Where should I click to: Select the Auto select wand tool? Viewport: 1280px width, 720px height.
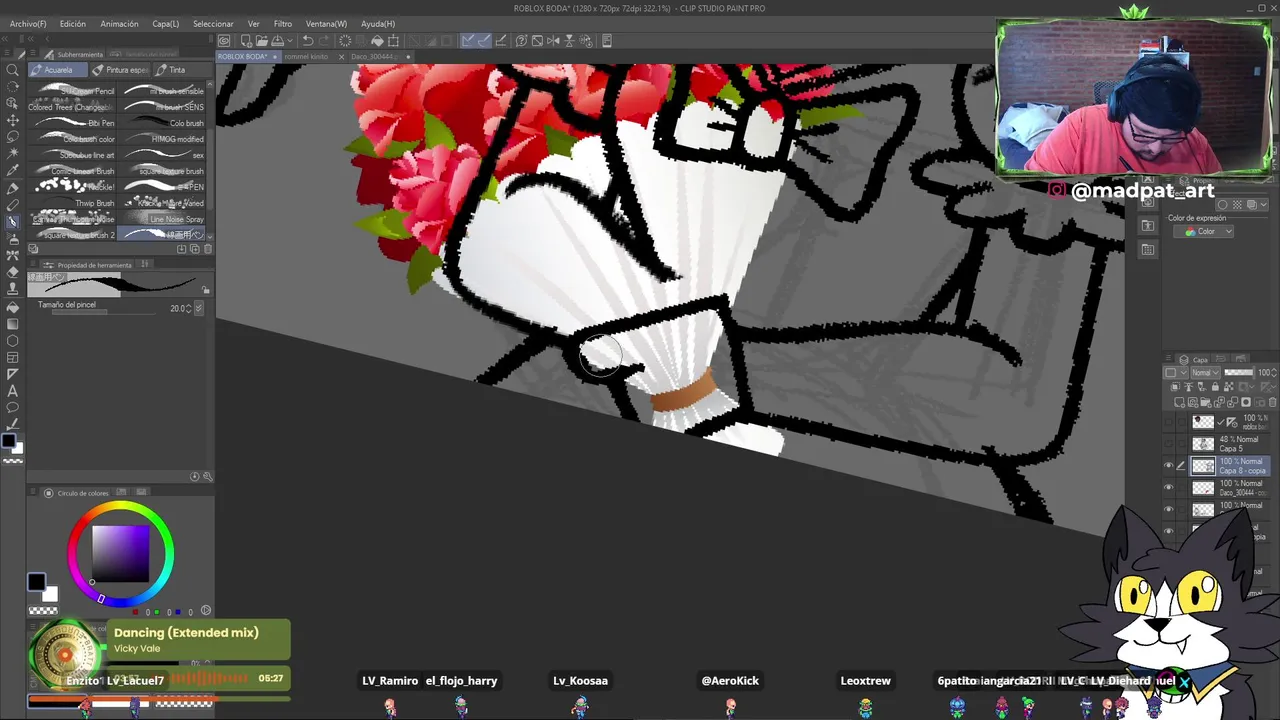[13, 153]
